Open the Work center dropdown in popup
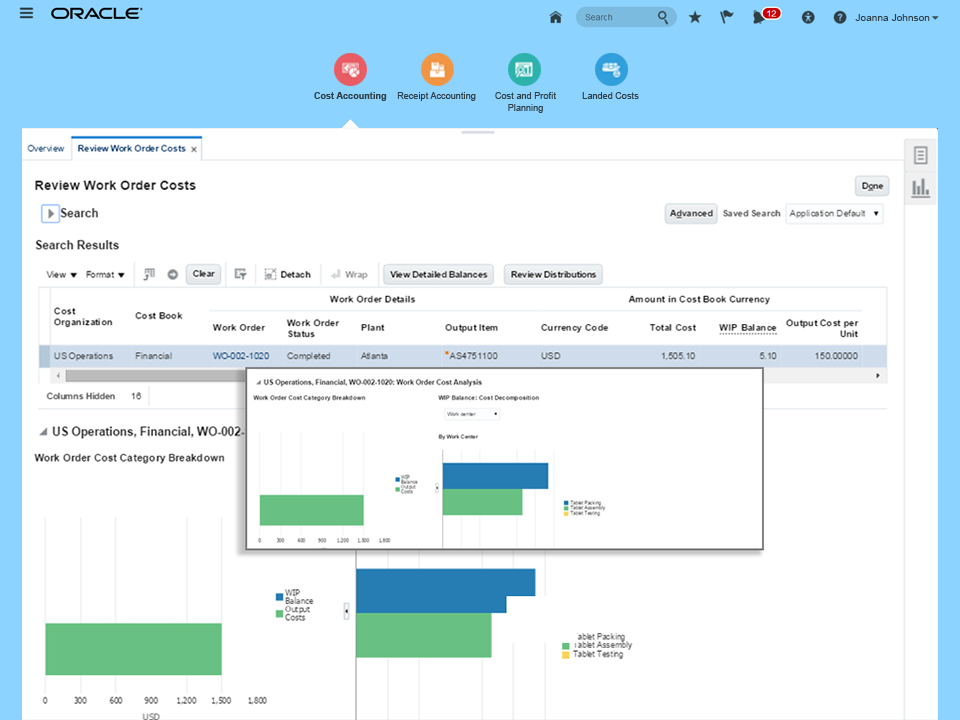 click(471, 414)
